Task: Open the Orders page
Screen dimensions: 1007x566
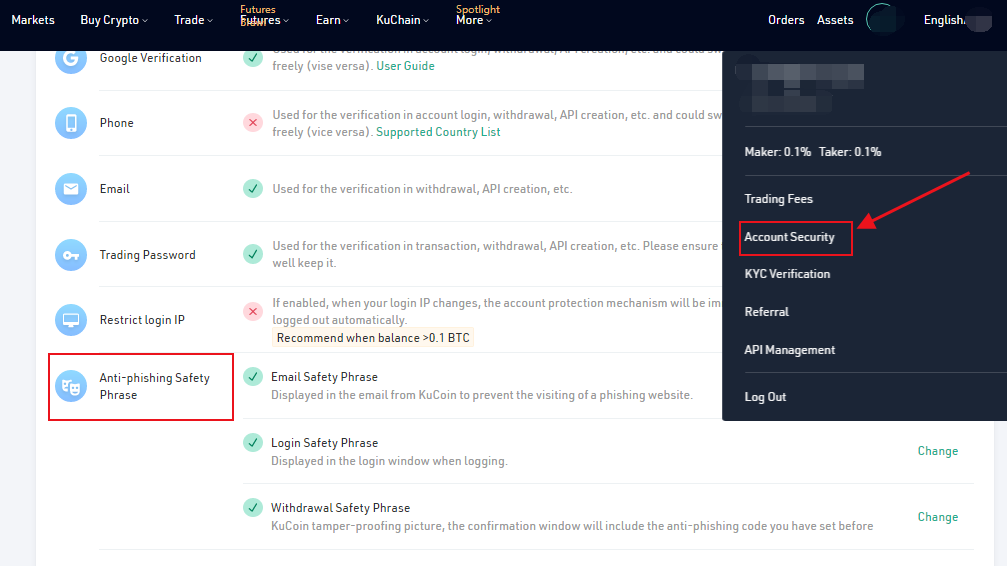Action: point(786,20)
